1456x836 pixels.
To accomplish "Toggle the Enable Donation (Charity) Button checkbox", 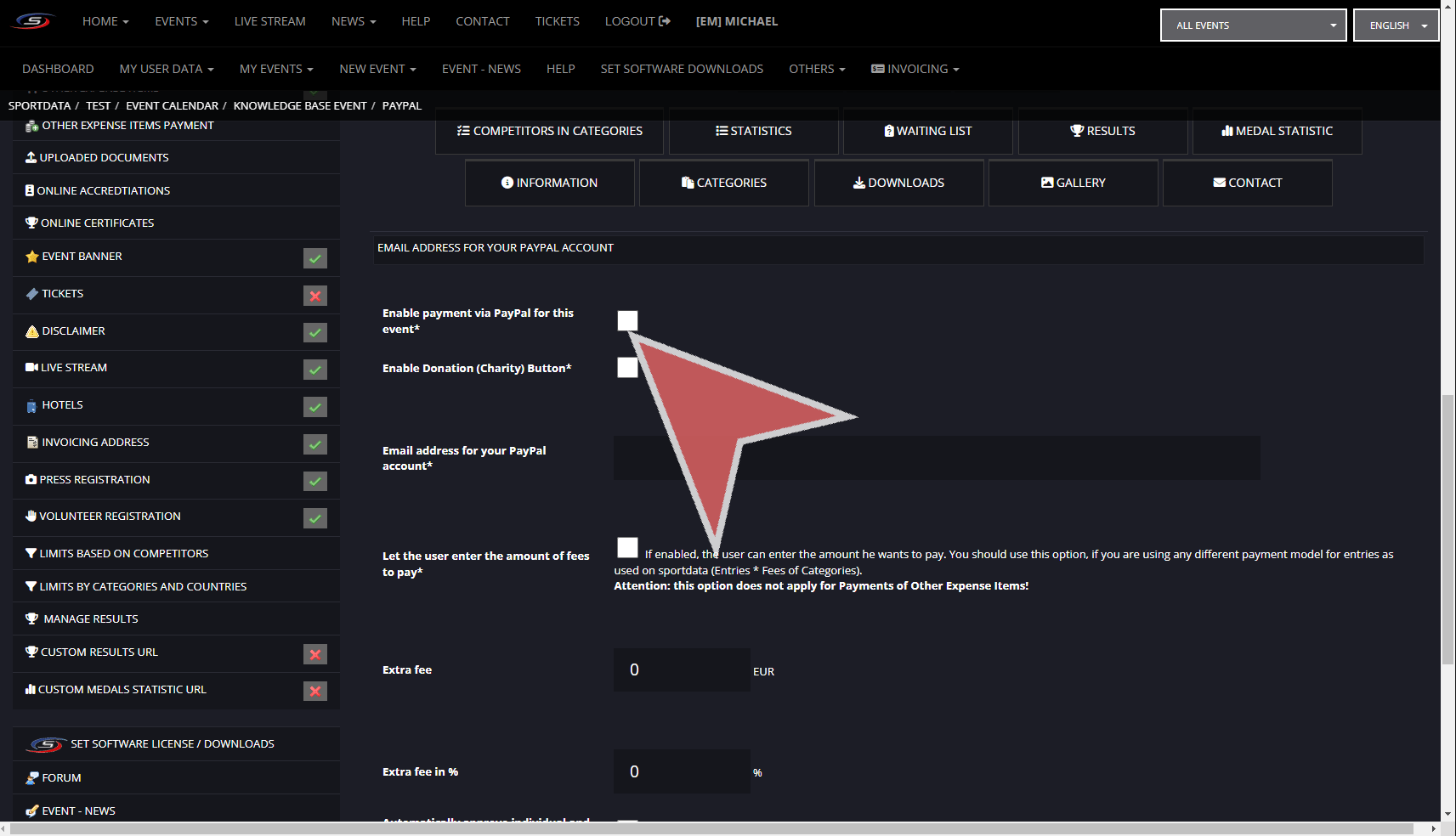I will point(627,367).
